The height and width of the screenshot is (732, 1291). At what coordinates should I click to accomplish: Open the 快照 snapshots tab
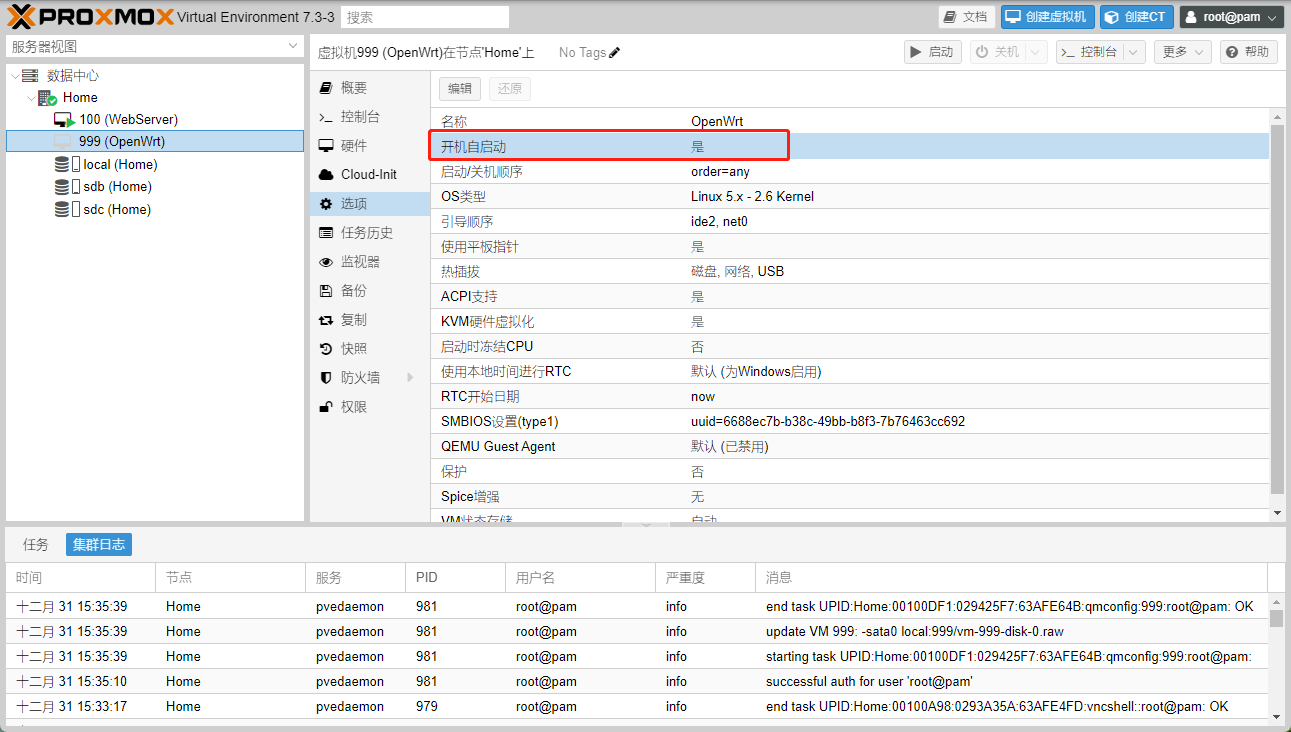(x=370, y=349)
